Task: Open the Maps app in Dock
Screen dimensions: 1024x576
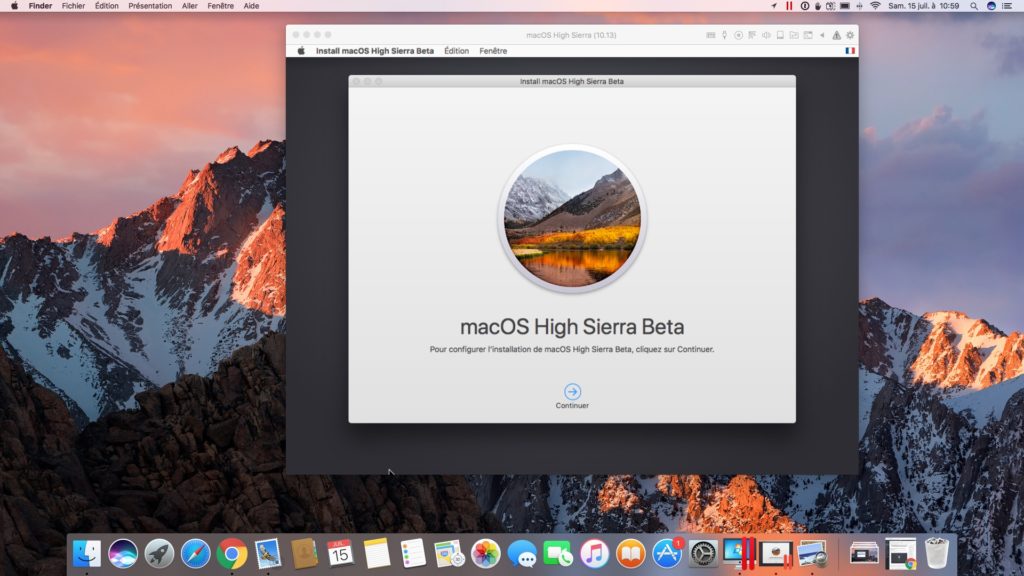Action: click(x=449, y=554)
